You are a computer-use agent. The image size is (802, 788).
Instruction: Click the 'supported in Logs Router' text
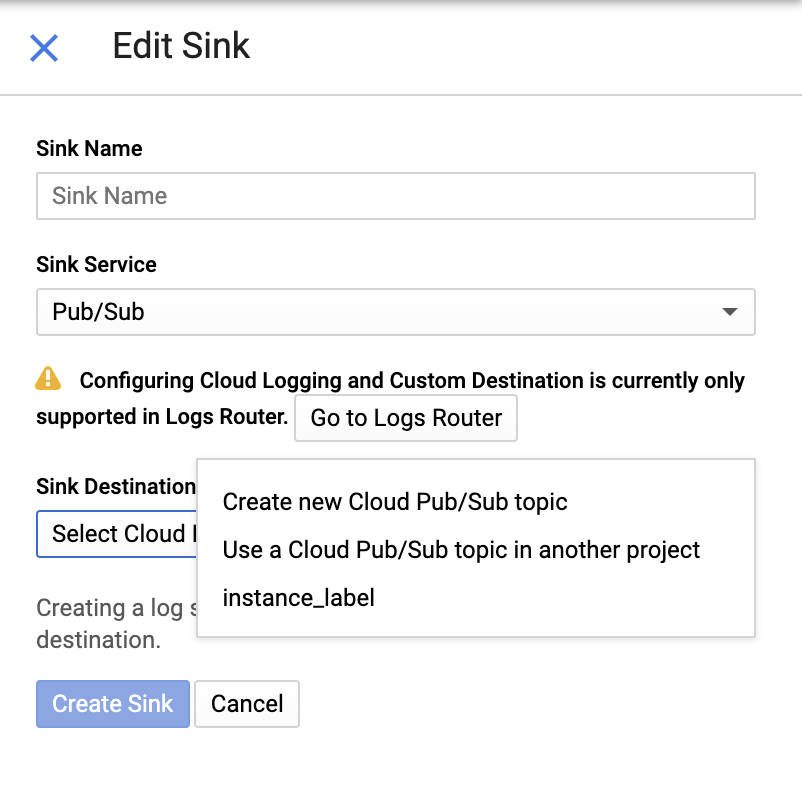click(x=162, y=417)
